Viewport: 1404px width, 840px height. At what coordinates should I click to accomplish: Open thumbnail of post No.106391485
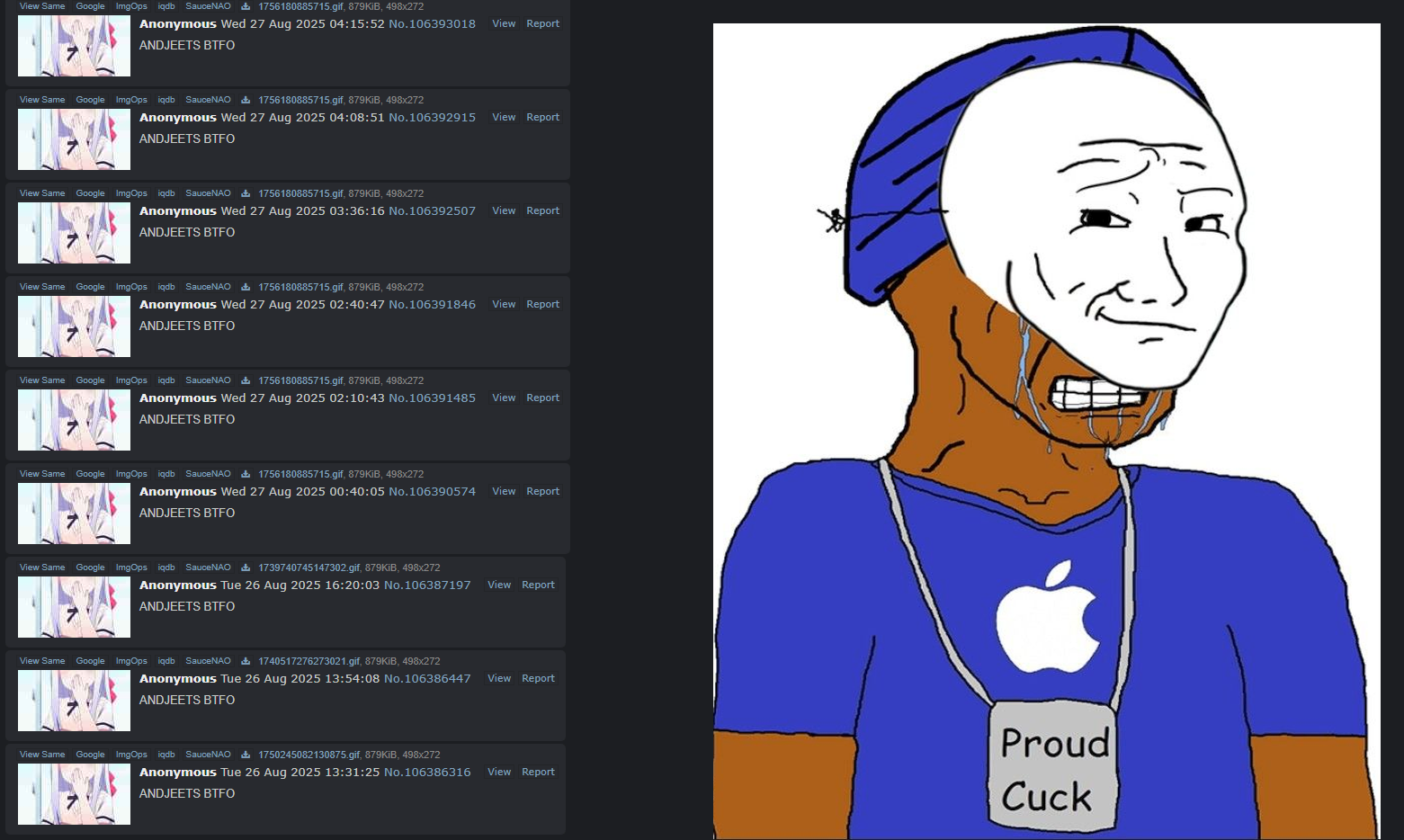coord(74,420)
